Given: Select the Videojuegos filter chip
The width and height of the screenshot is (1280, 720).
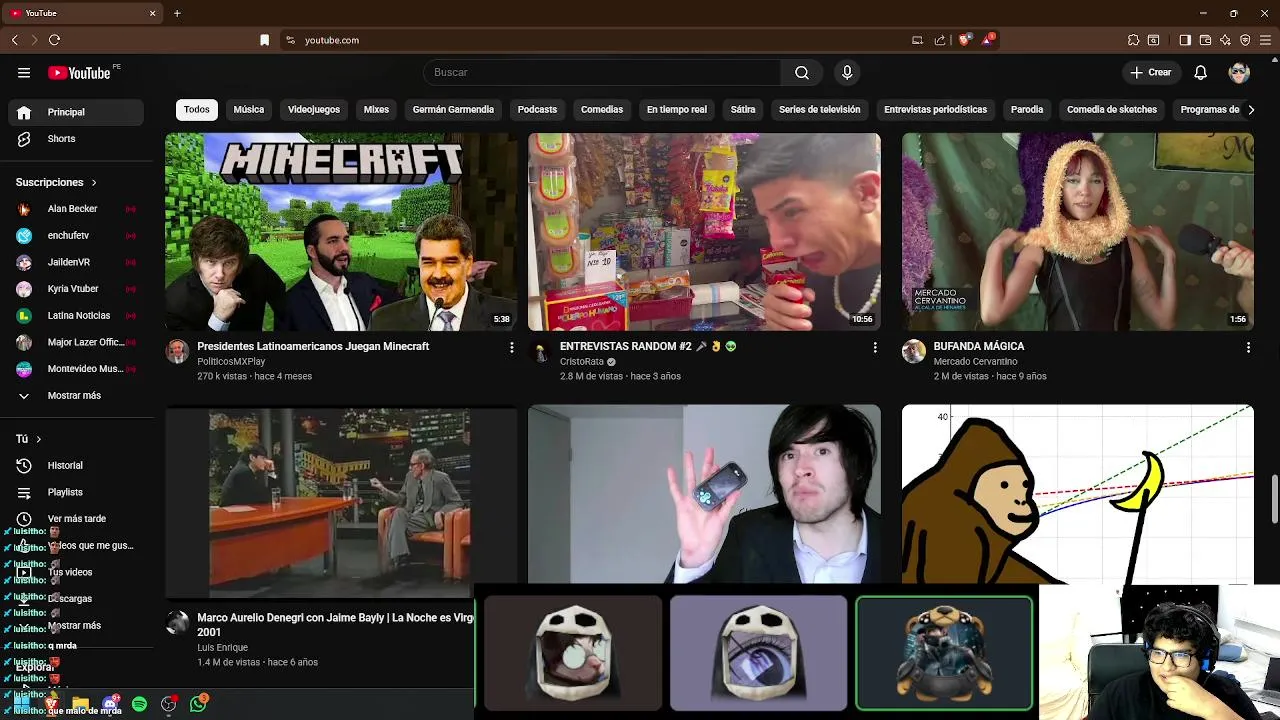Looking at the screenshot, I should click(x=314, y=110).
